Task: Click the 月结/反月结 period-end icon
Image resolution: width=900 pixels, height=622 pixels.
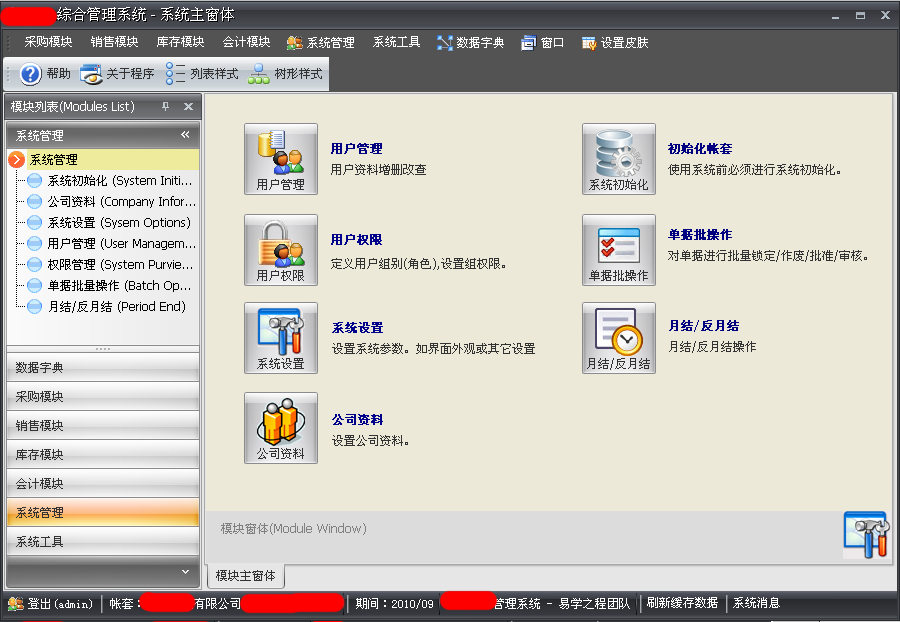Action: [x=619, y=337]
